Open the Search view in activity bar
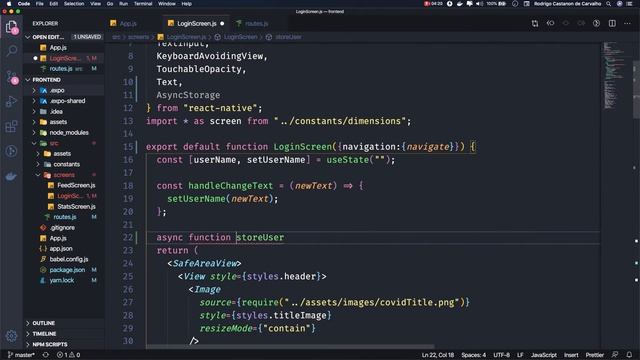The width and height of the screenshot is (640, 360). [x=11, y=51]
